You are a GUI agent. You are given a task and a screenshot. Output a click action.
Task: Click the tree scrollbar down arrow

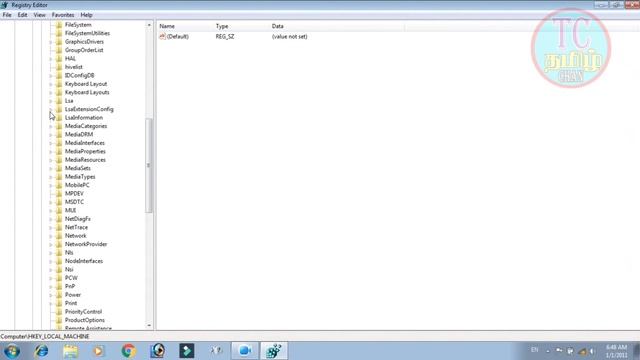pyautogui.click(x=149, y=325)
